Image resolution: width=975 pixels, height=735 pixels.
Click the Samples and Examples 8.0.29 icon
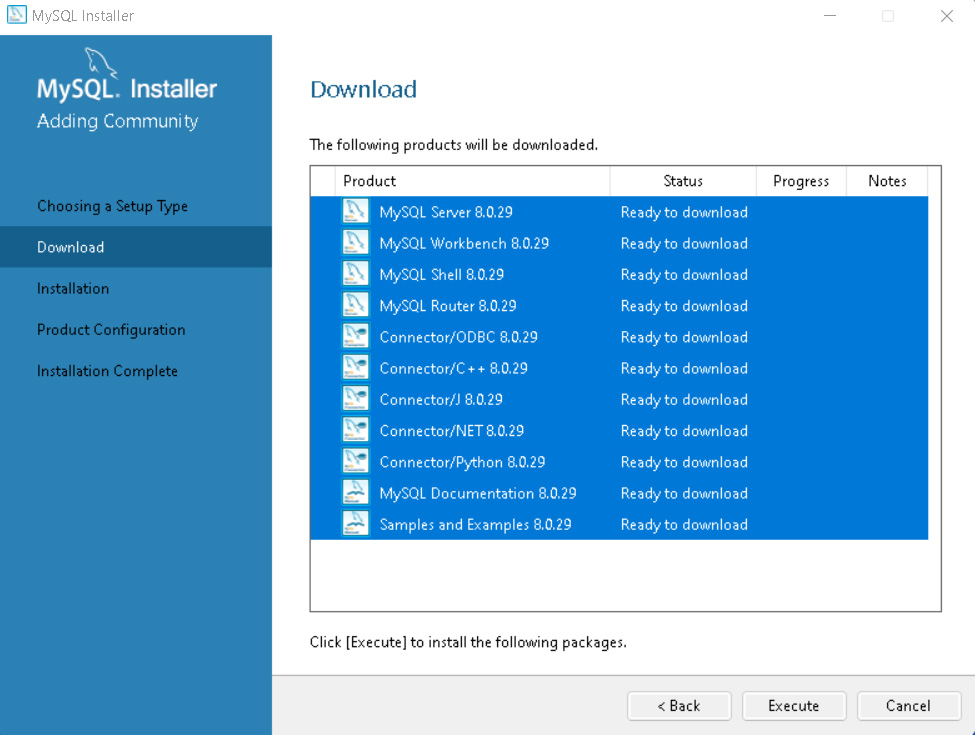point(356,524)
